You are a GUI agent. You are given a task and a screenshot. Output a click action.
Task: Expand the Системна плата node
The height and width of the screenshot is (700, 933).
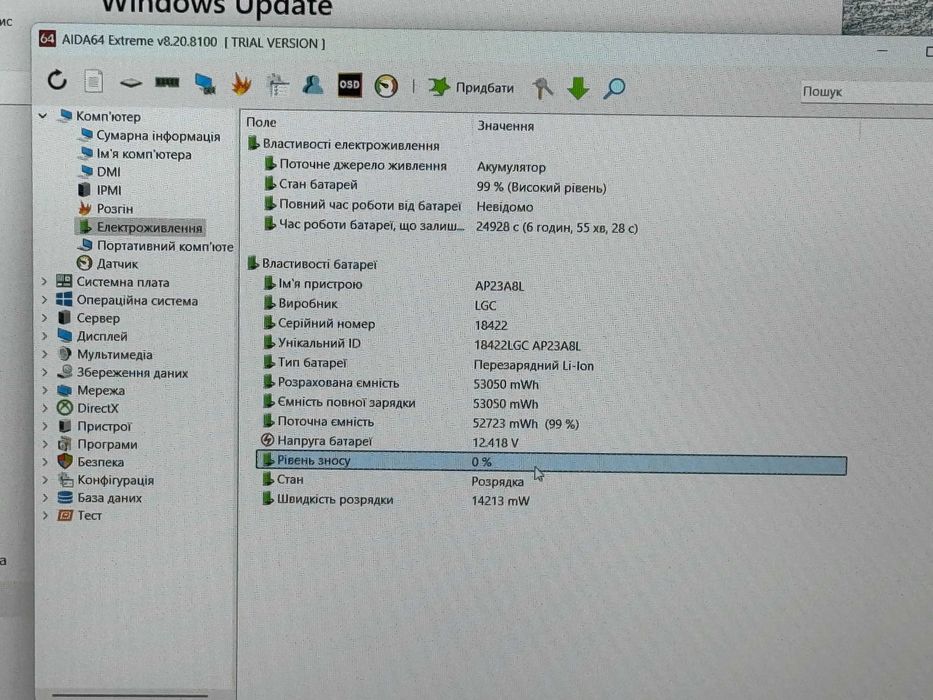tap(44, 282)
